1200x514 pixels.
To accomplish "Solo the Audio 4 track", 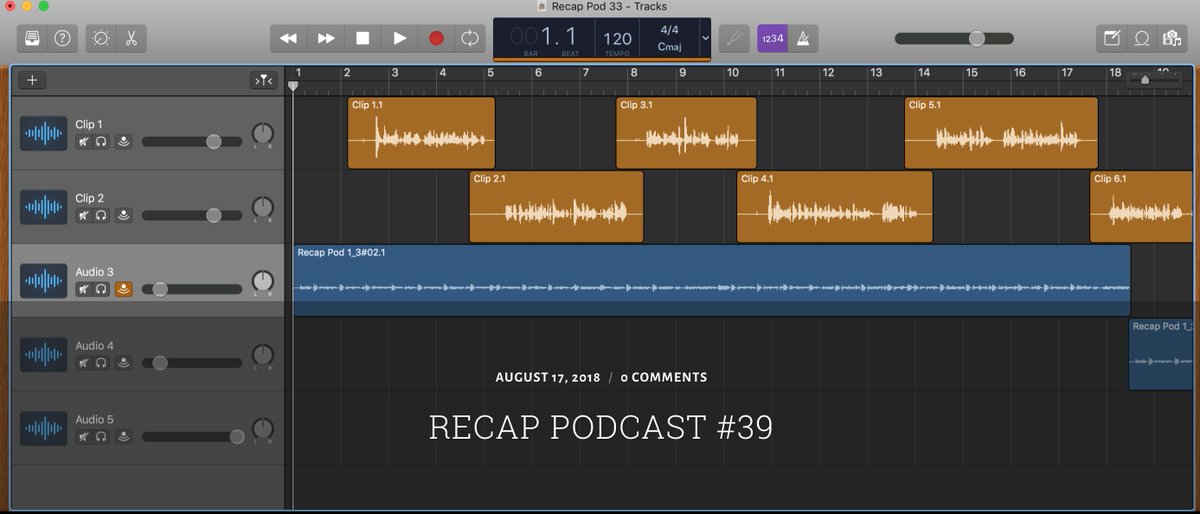I will [101, 363].
